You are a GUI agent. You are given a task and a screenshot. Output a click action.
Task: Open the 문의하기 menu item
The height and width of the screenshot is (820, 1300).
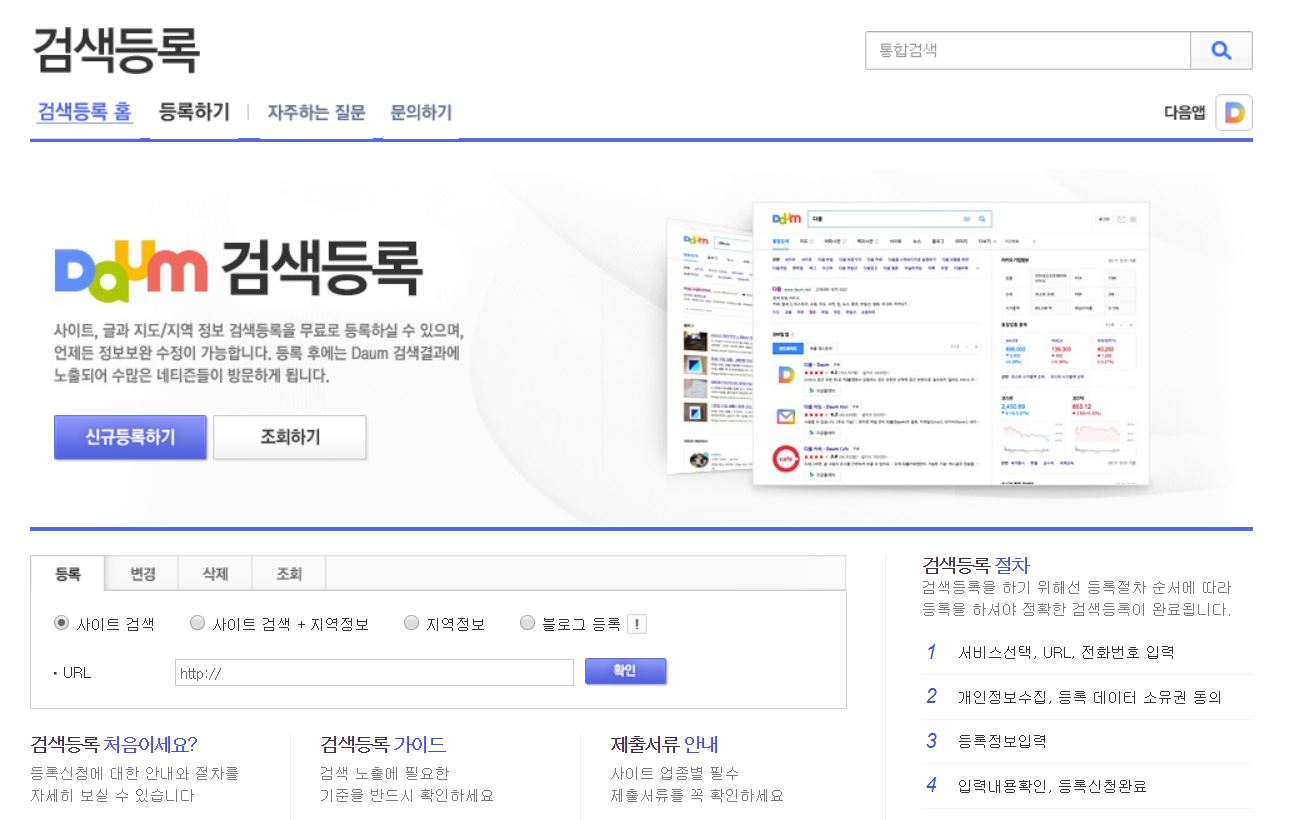pos(421,113)
